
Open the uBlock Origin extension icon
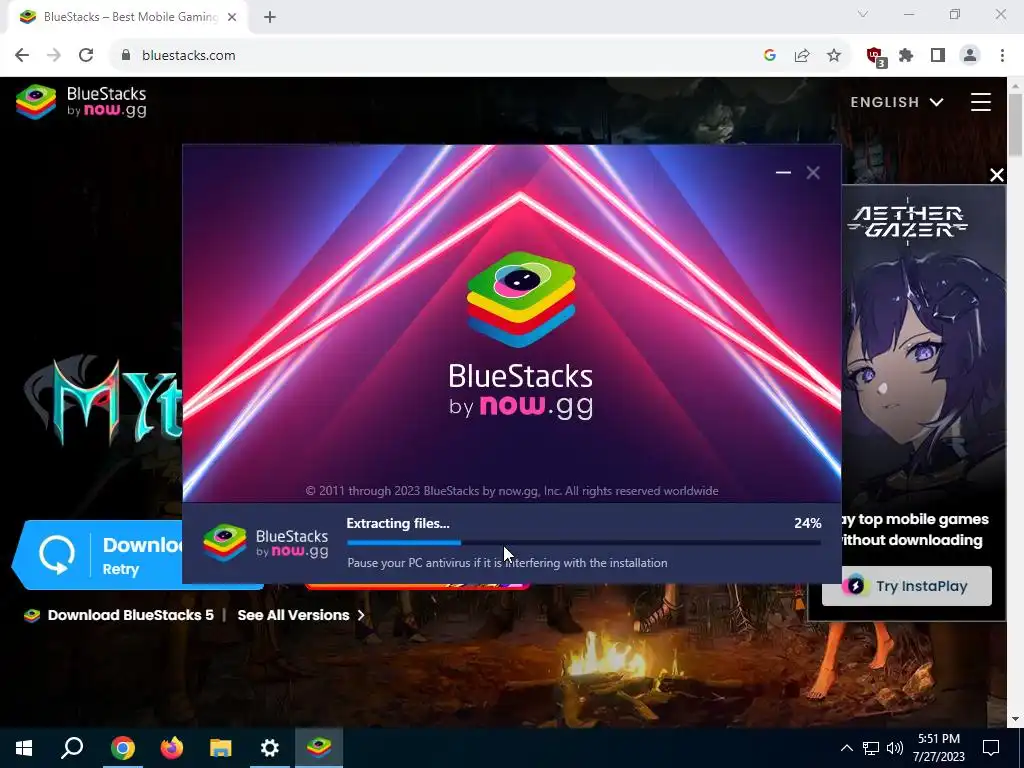tap(875, 56)
